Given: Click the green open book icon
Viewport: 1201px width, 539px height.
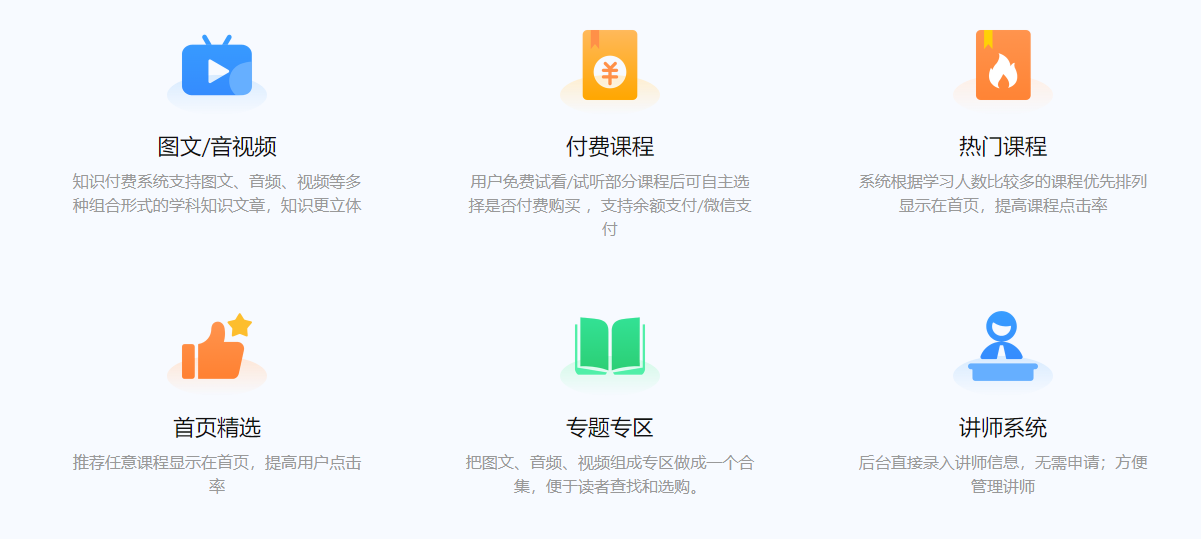Looking at the screenshot, I should coord(609,345).
